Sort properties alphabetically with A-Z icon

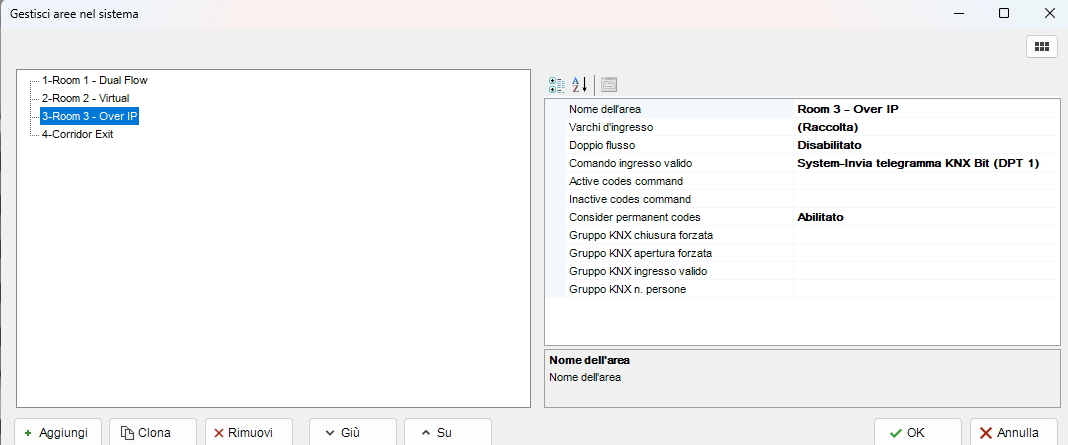tap(579, 85)
